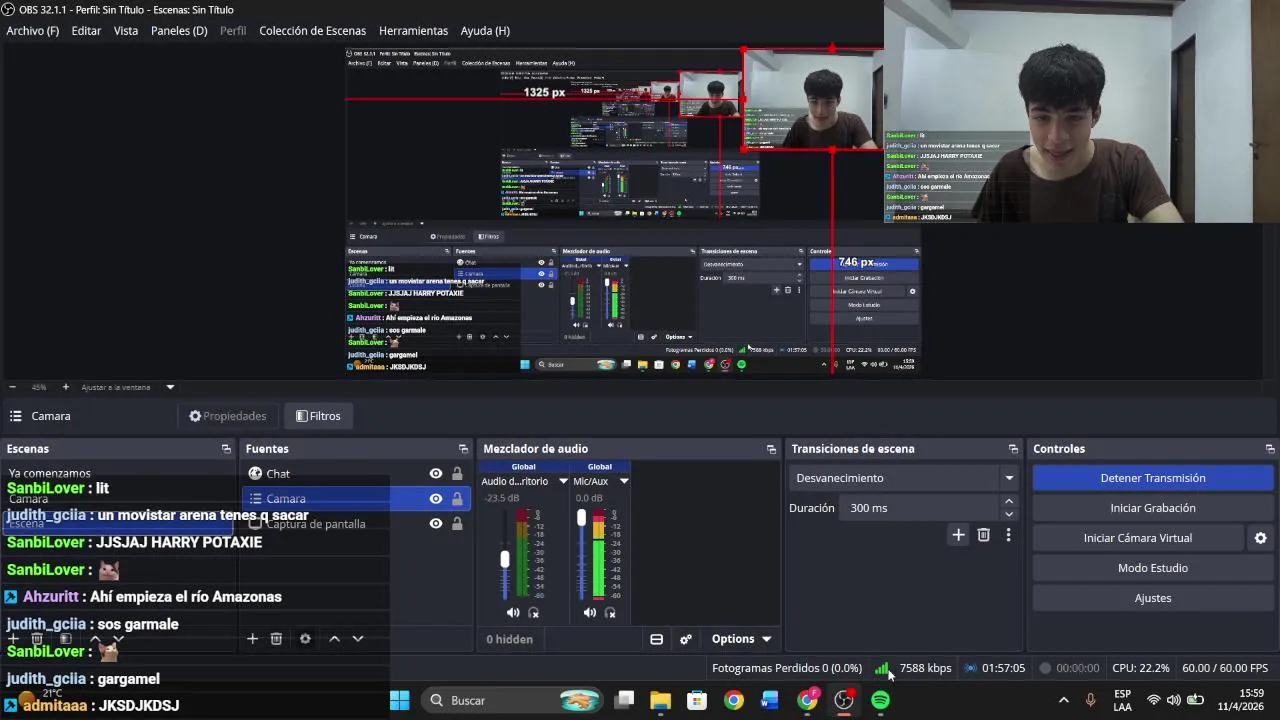The width and height of the screenshot is (1280, 720).
Task: Open the Vista menu
Action: 126,31
